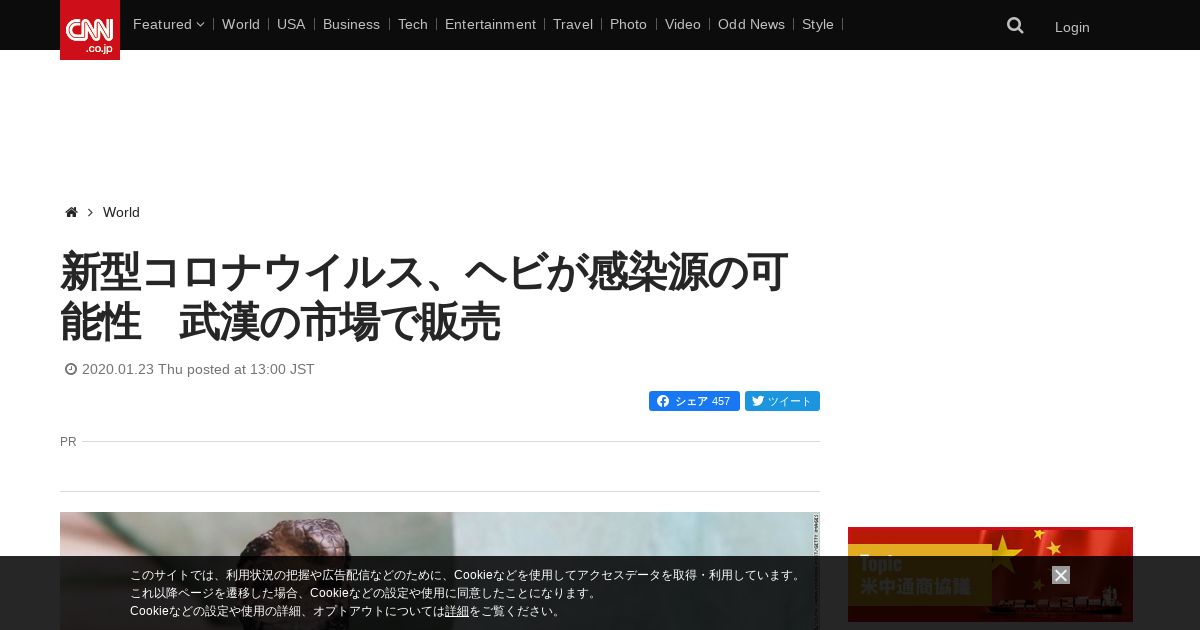Click the Login link
Image resolution: width=1200 pixels, height=630 pixels.
click(x=1072, y=27)
